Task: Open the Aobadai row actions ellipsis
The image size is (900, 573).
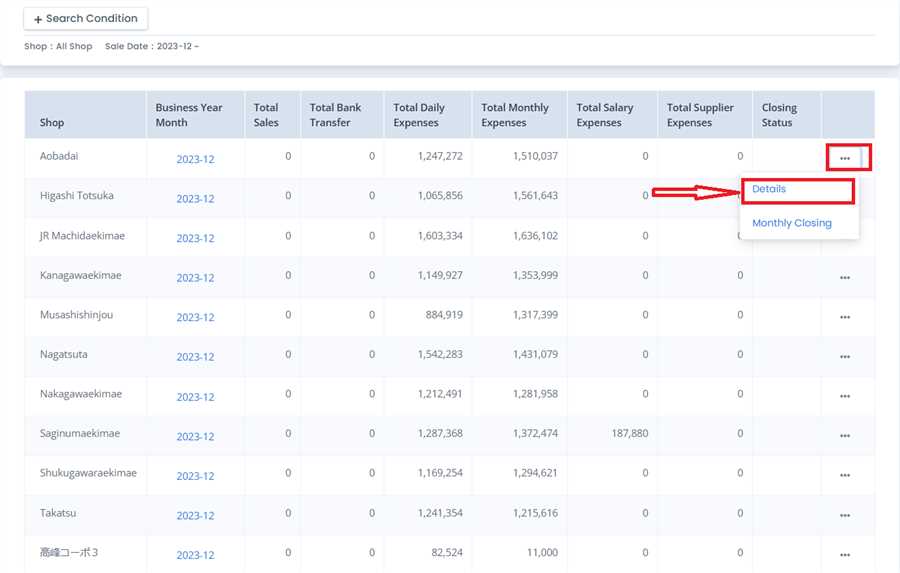Action: click(845, 158)
